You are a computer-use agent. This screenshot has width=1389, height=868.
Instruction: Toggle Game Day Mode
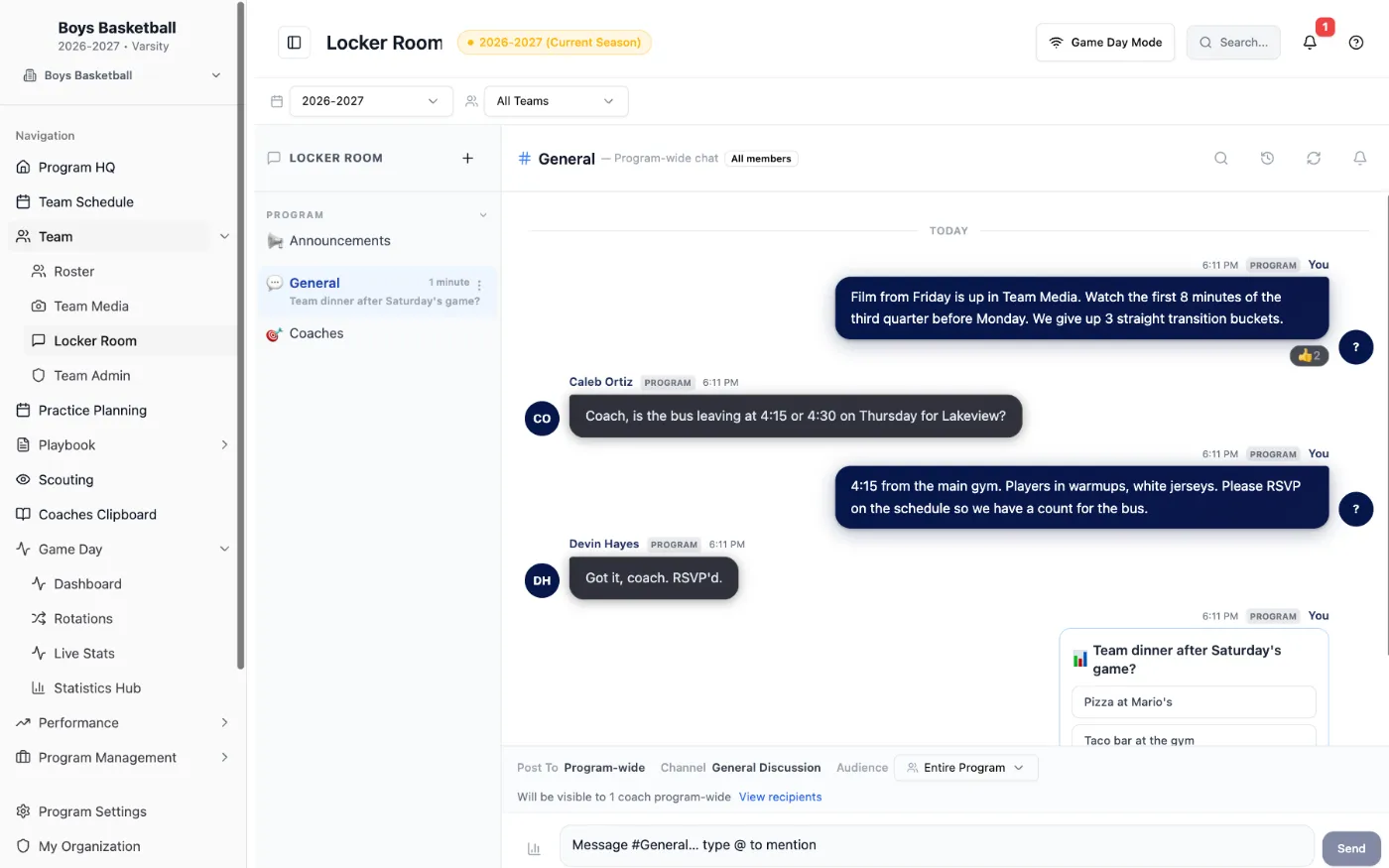pos(1105,43)
